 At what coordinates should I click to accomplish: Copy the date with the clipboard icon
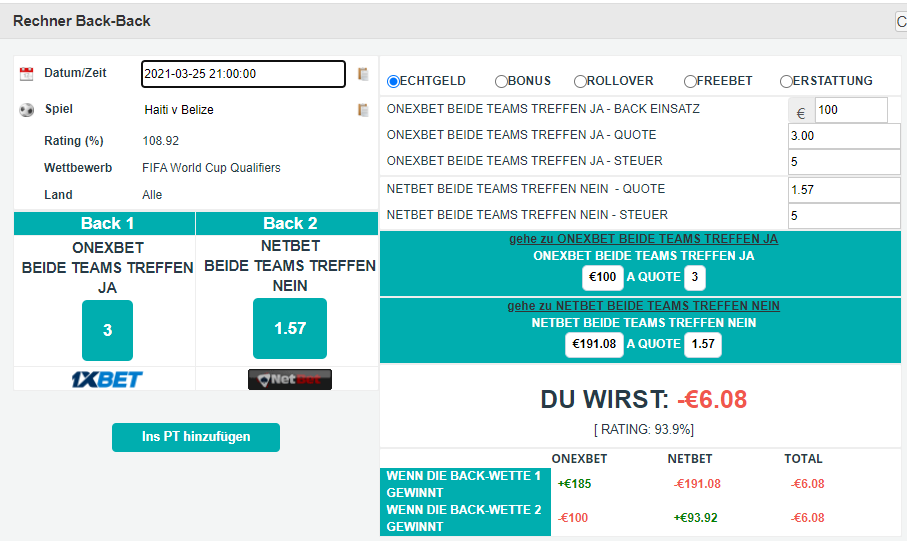(363, 74)
